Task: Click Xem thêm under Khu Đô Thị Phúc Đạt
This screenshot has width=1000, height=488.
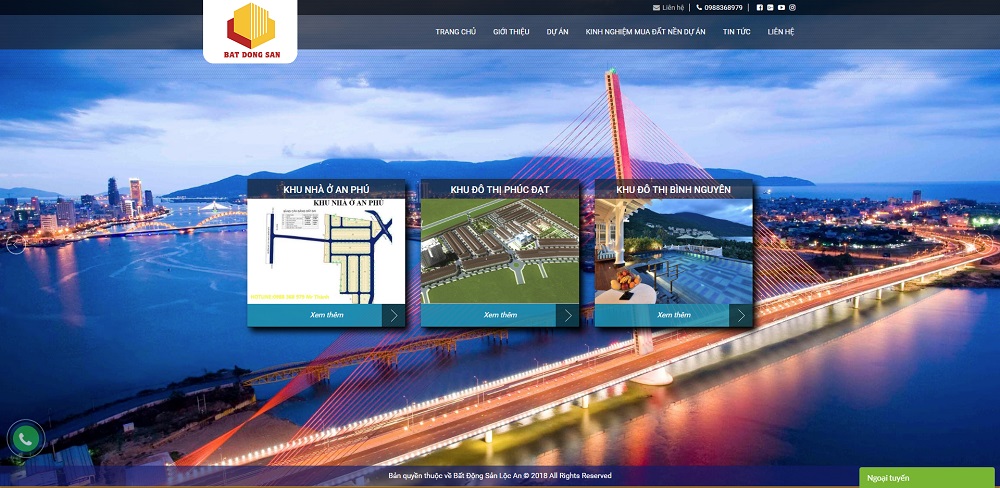Action: click(x=500, y=315)
